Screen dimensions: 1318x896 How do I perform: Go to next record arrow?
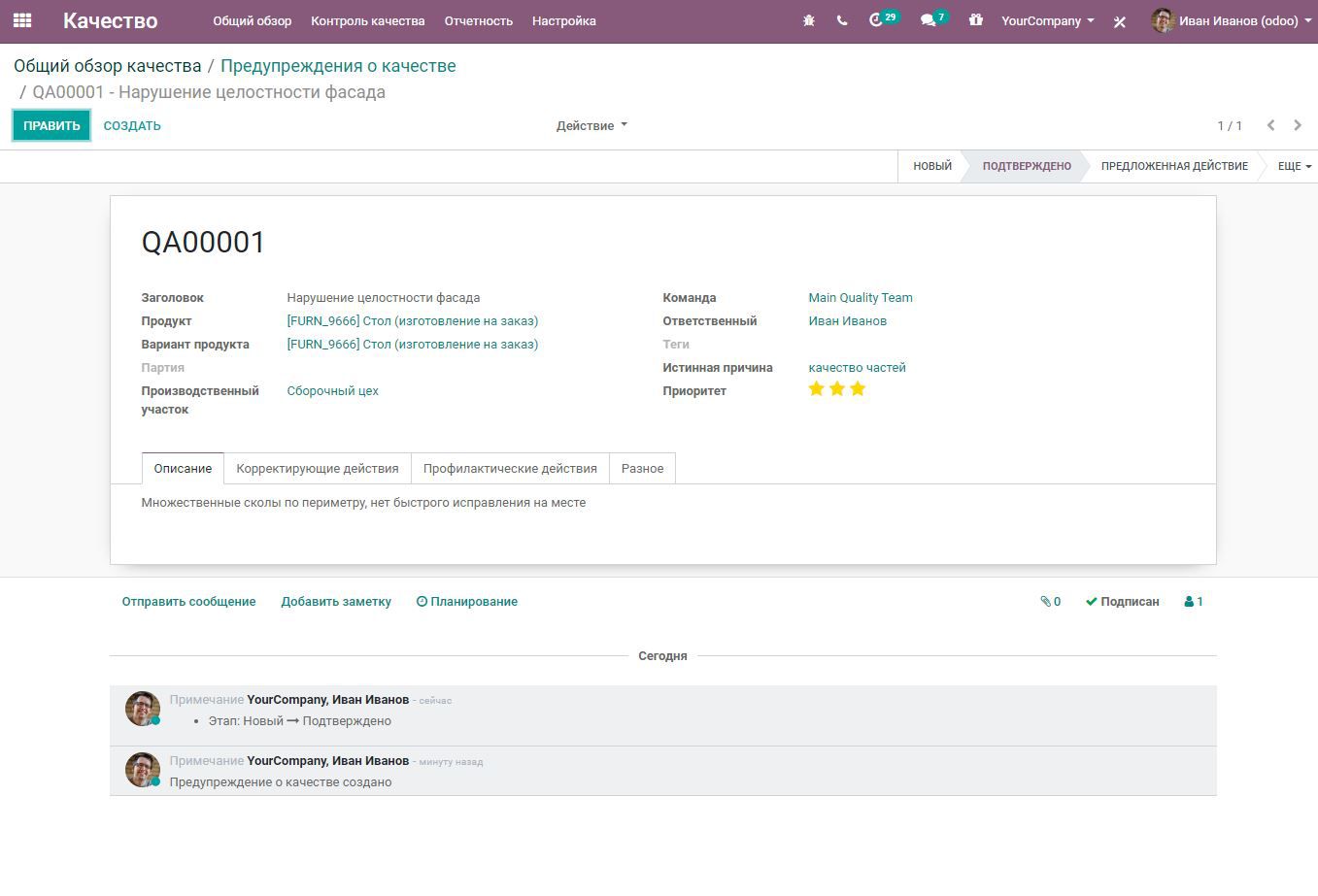click(1298, 125)
